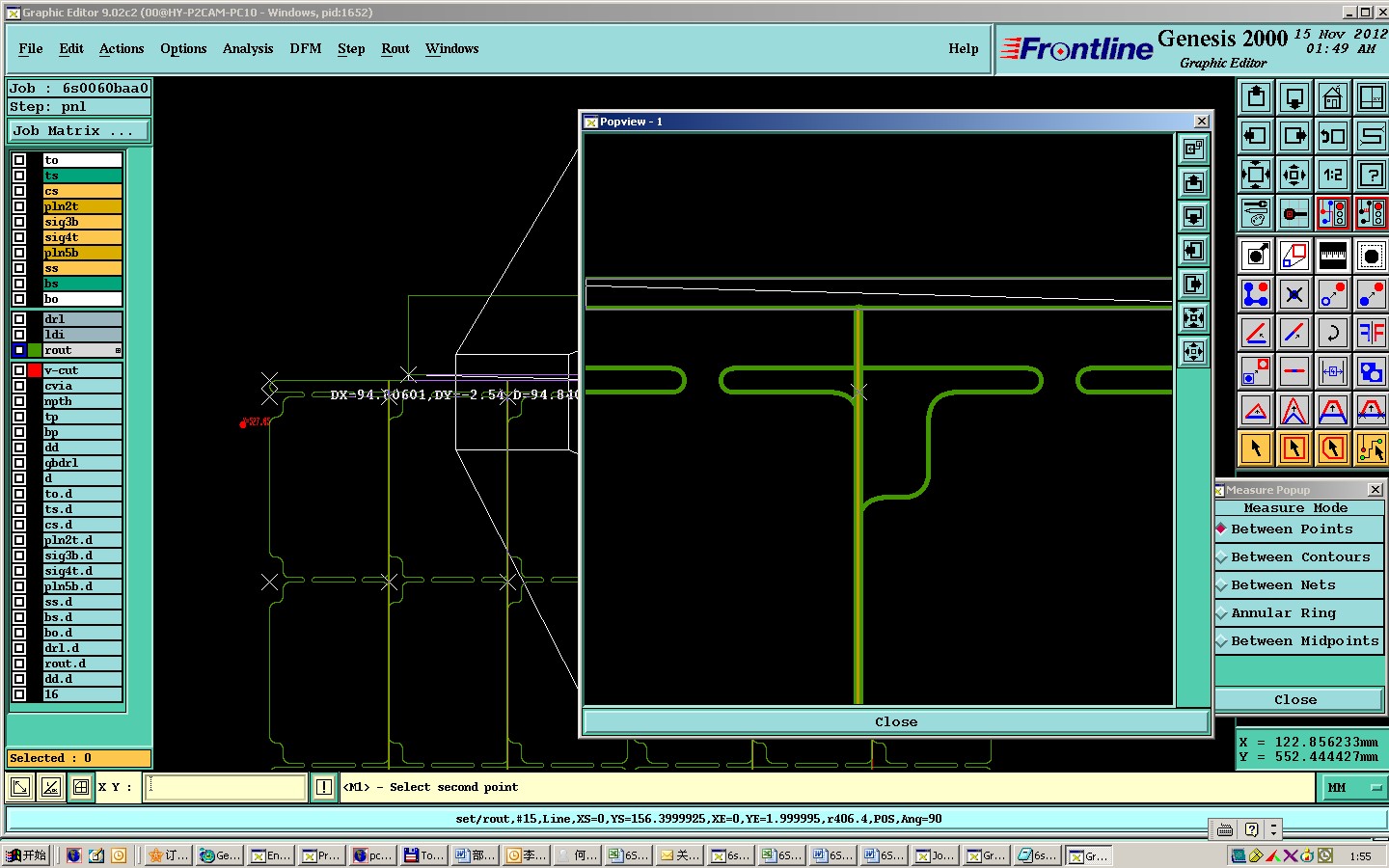Image resolution: width=1389 pixels, height=868 pixels.
Task: Toggle the checkbox for layer v-cut
Action: pos(19,370)
